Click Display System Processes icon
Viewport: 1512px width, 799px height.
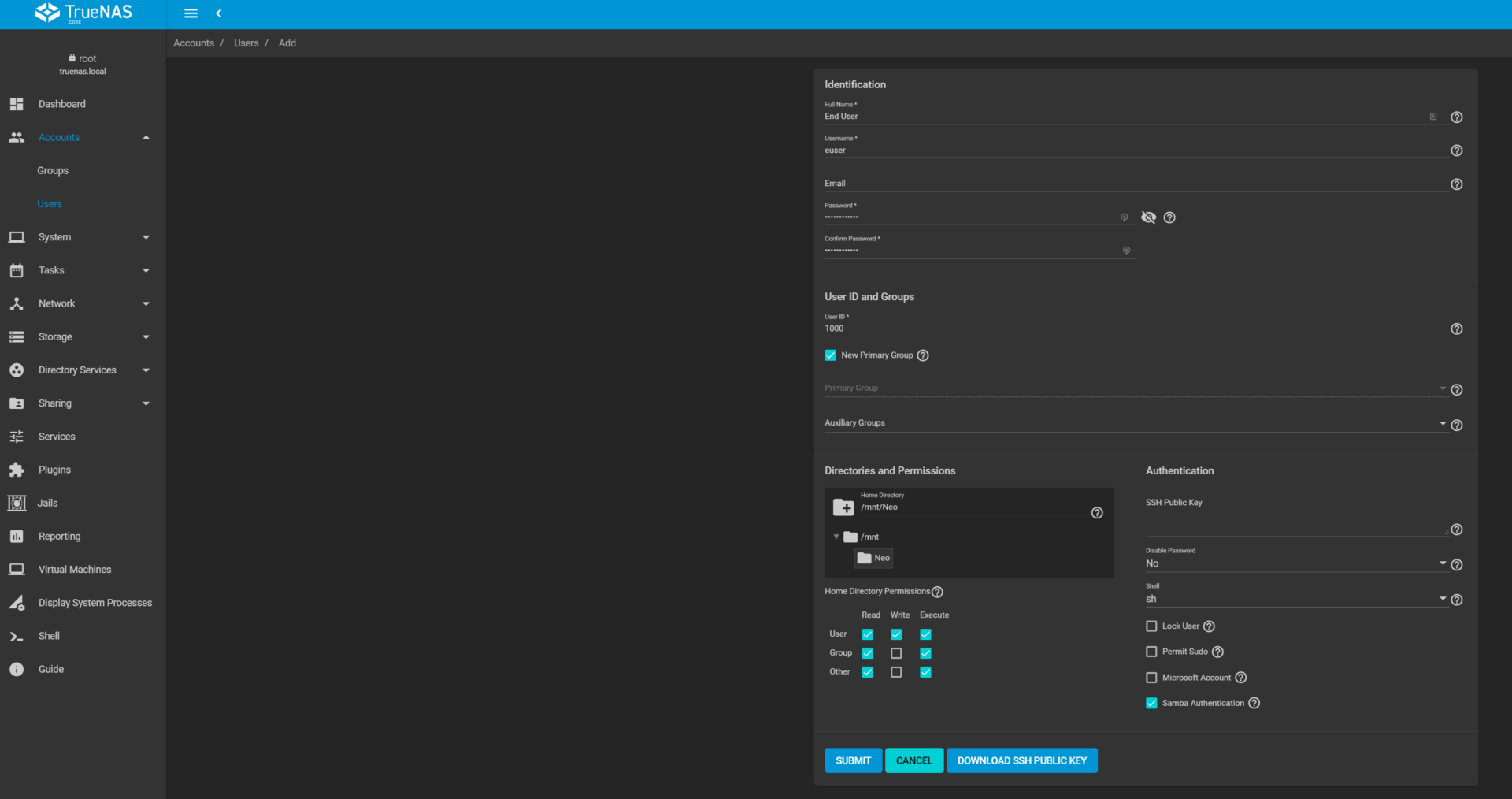pyautogui.click(x=17, y=603)
